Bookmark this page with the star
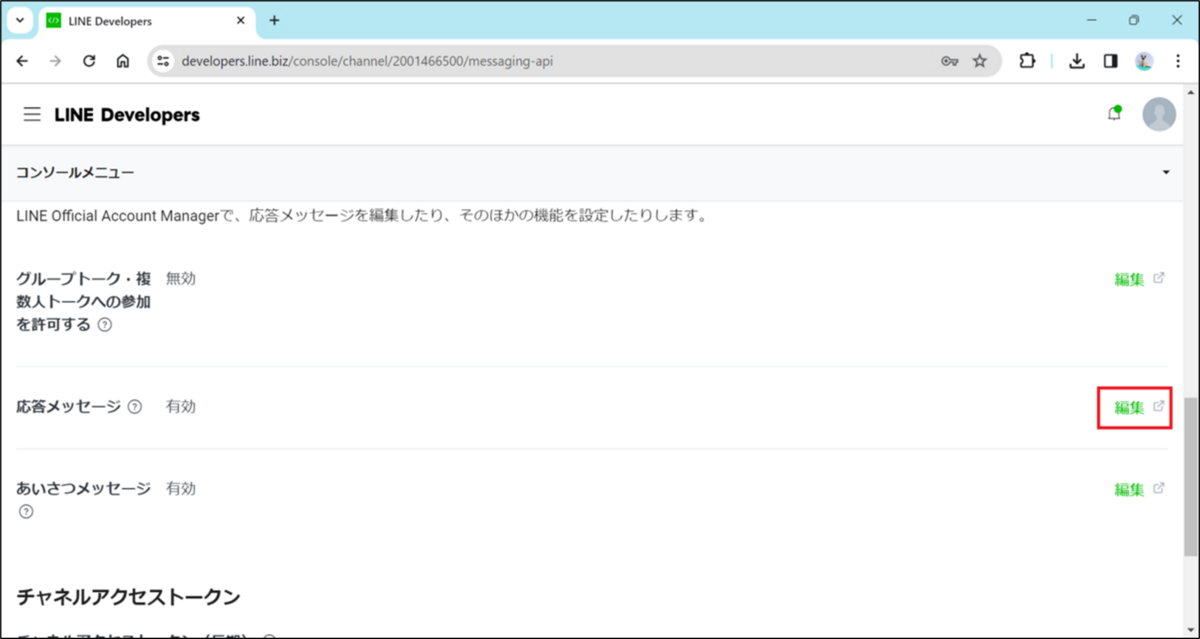 980,61
